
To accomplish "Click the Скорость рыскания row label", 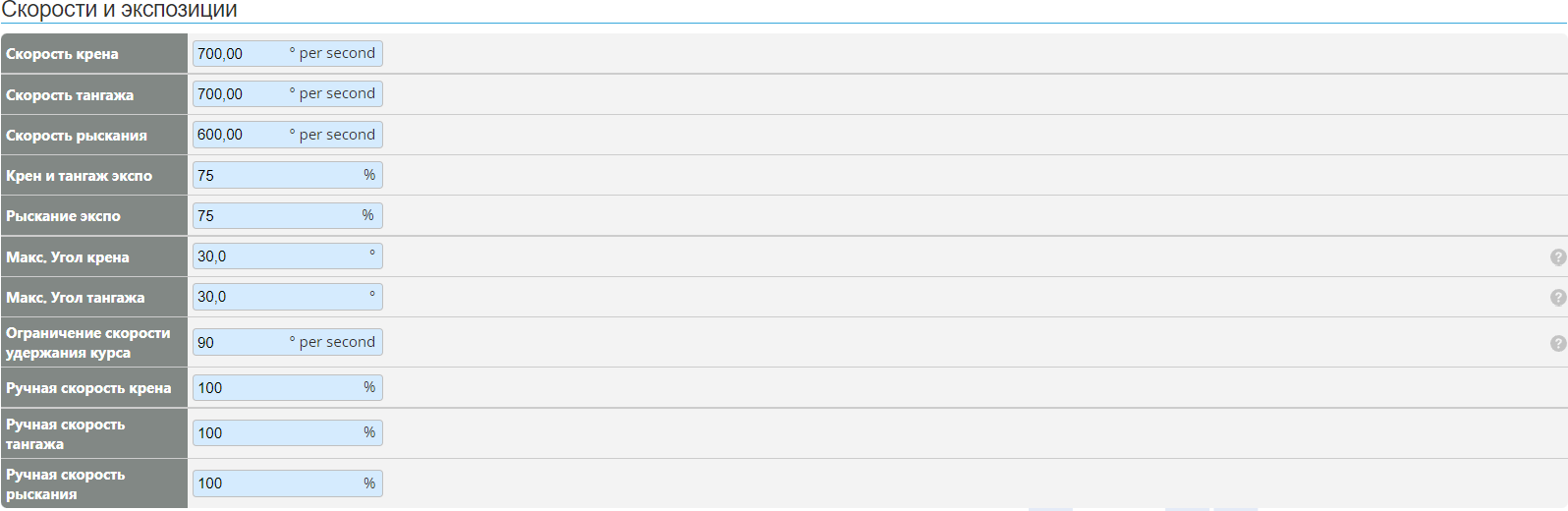I will [x=77, y=136].
